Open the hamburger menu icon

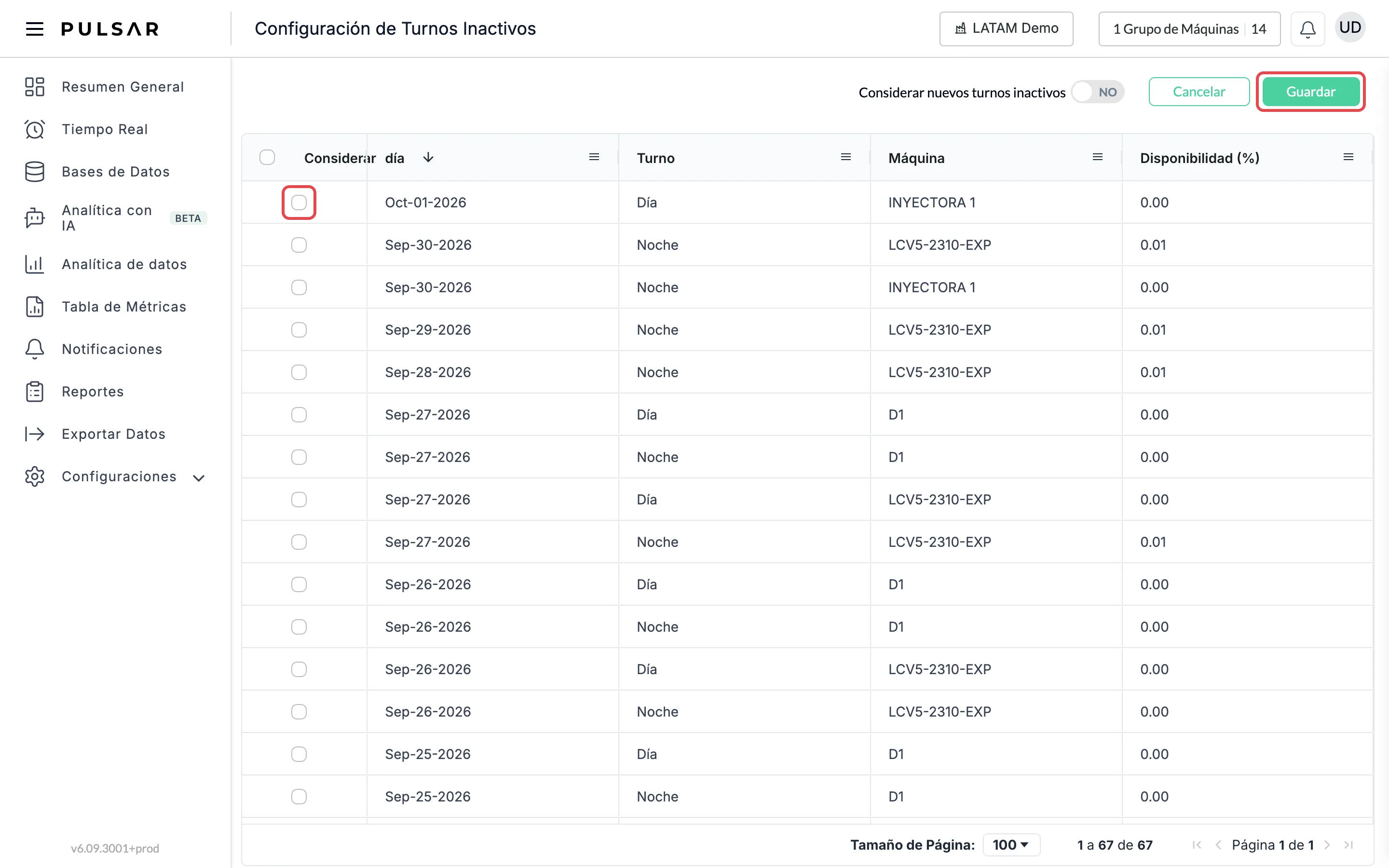pos(34,29)
